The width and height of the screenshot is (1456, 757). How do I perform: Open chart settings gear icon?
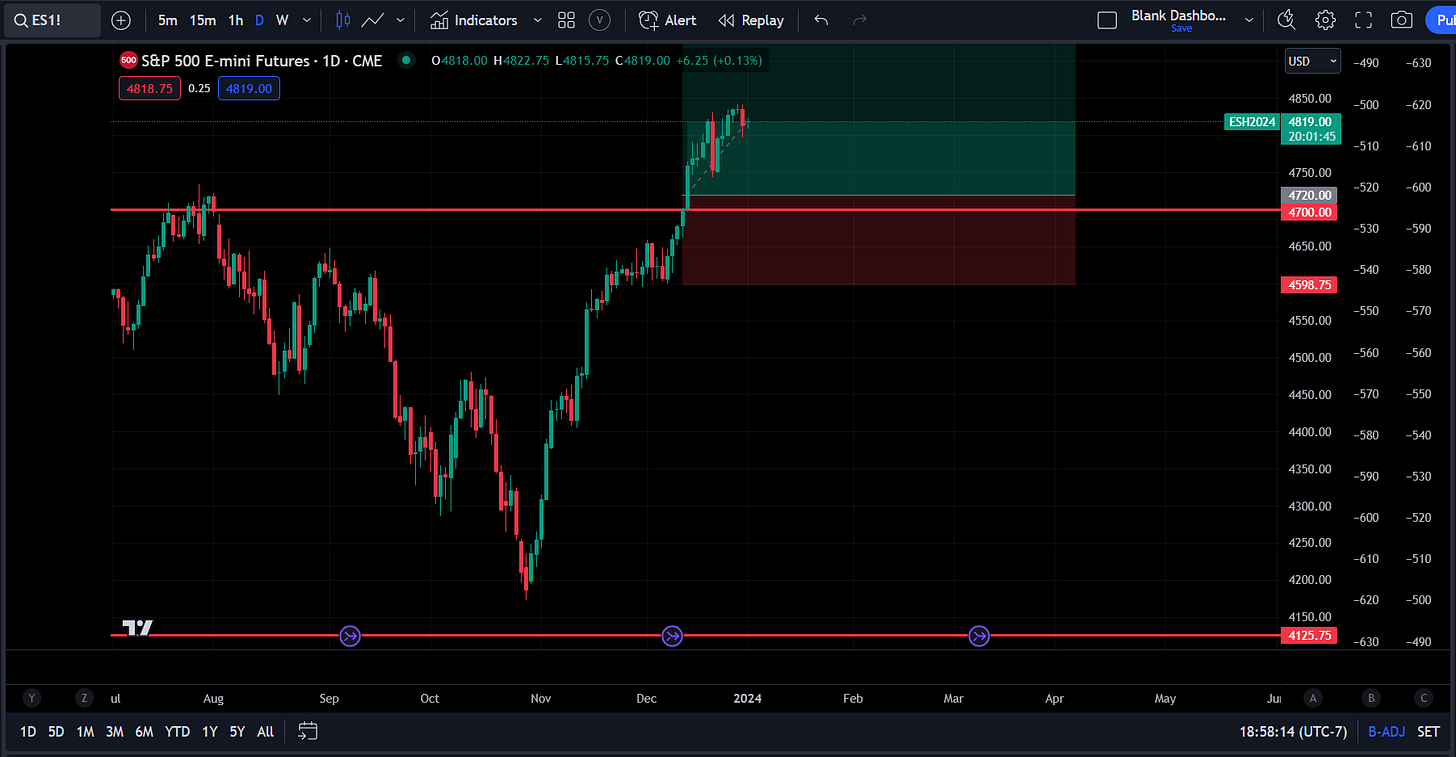(x=1325, y=20)
